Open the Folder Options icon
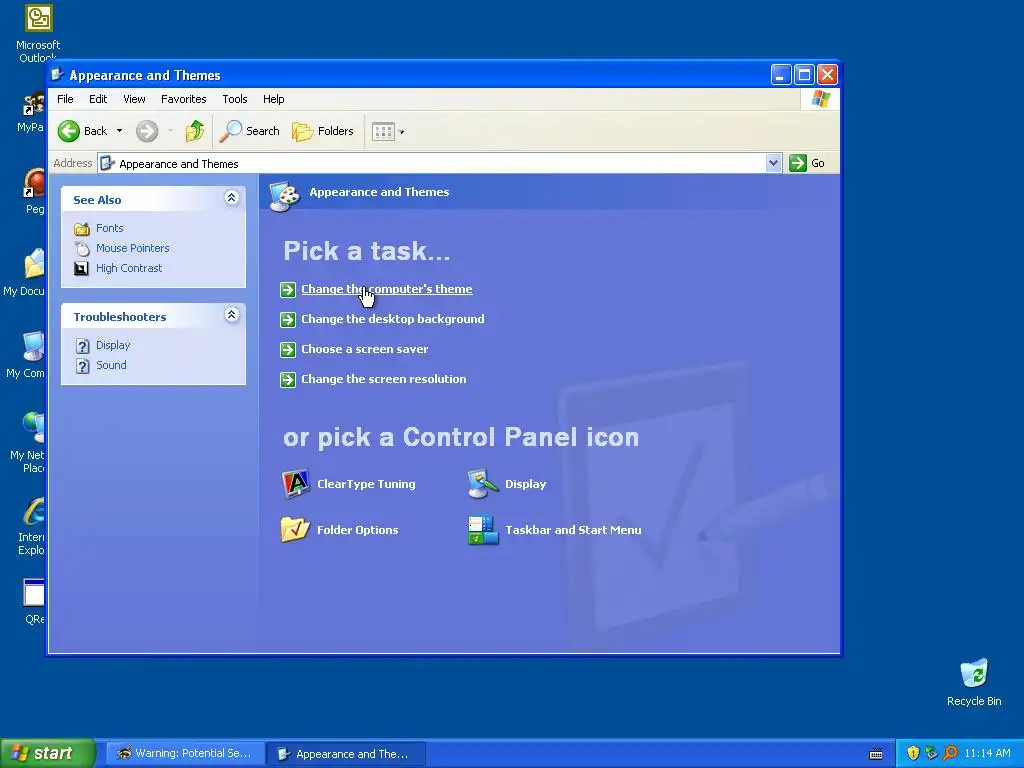1024x768 pixels. point(295,530)
